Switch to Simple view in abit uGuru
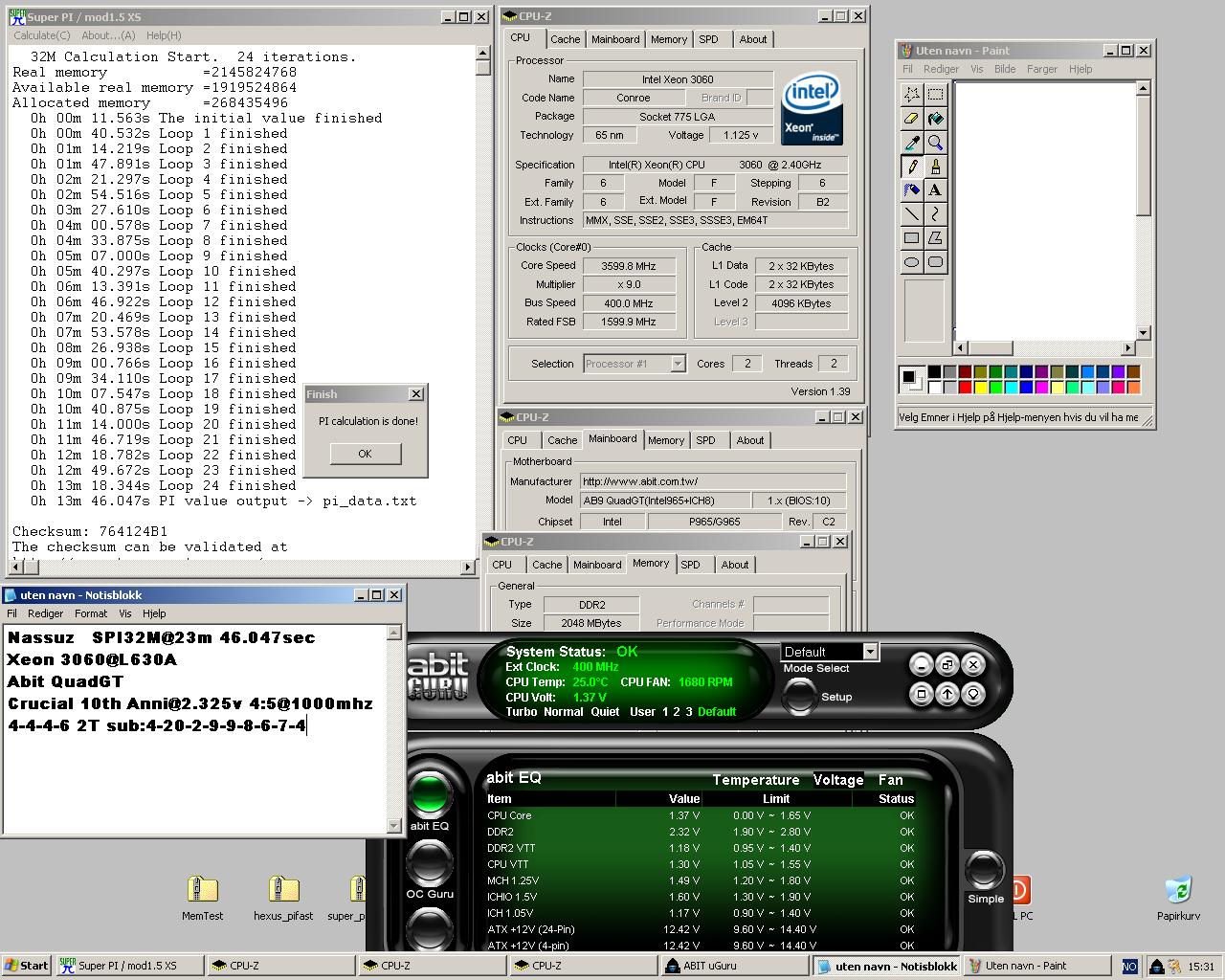 click(x=985, y=870)
